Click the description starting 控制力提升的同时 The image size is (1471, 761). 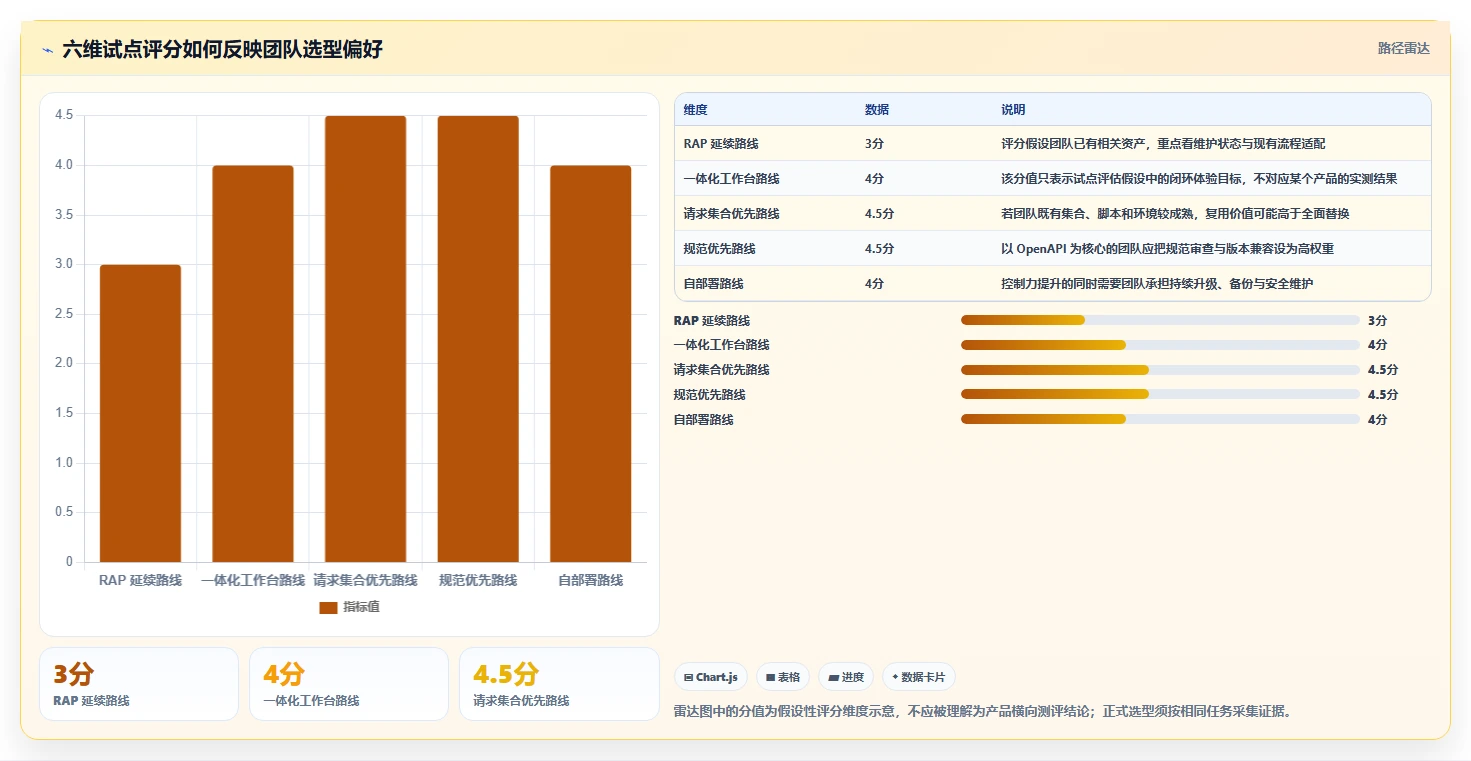1157,284
